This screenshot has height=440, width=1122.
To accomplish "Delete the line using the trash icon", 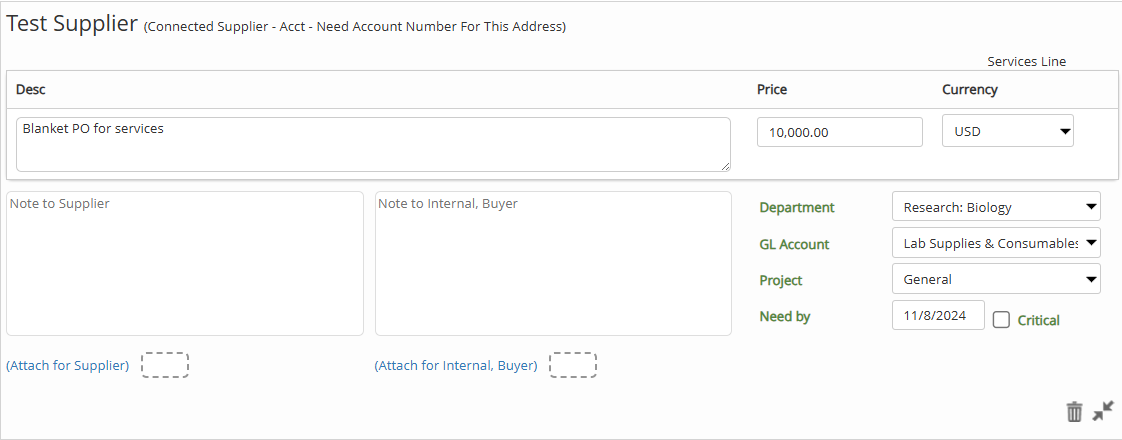I will [1075, 412].
